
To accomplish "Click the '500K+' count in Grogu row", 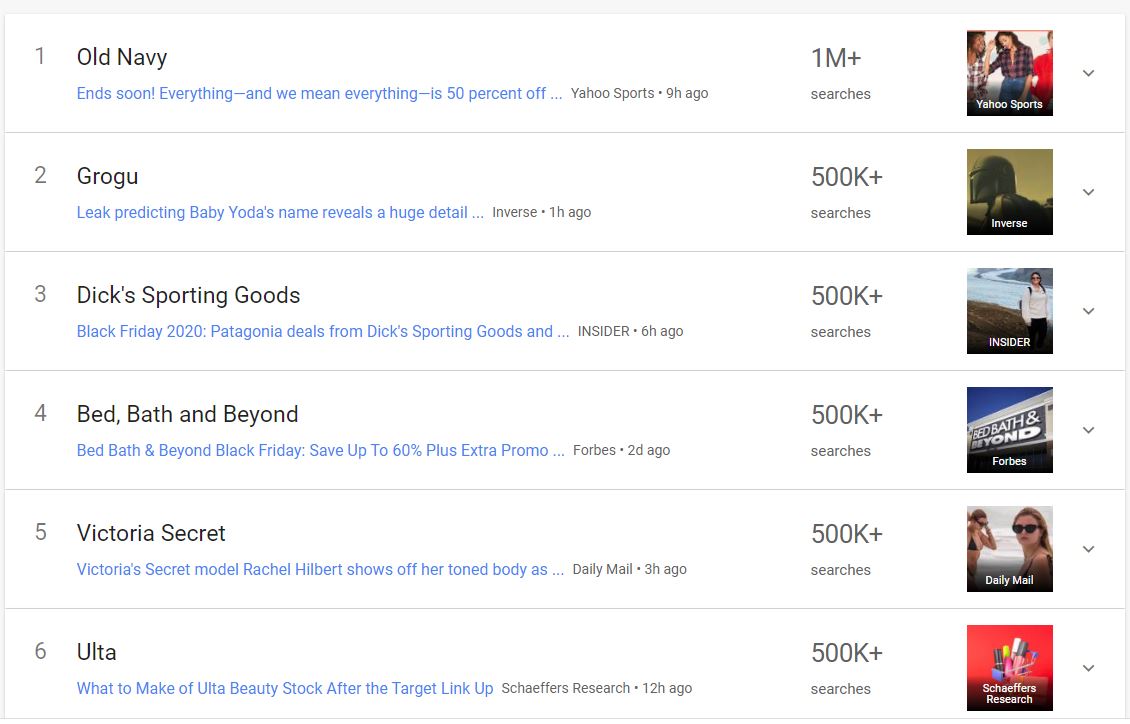I will coord(847,177).
